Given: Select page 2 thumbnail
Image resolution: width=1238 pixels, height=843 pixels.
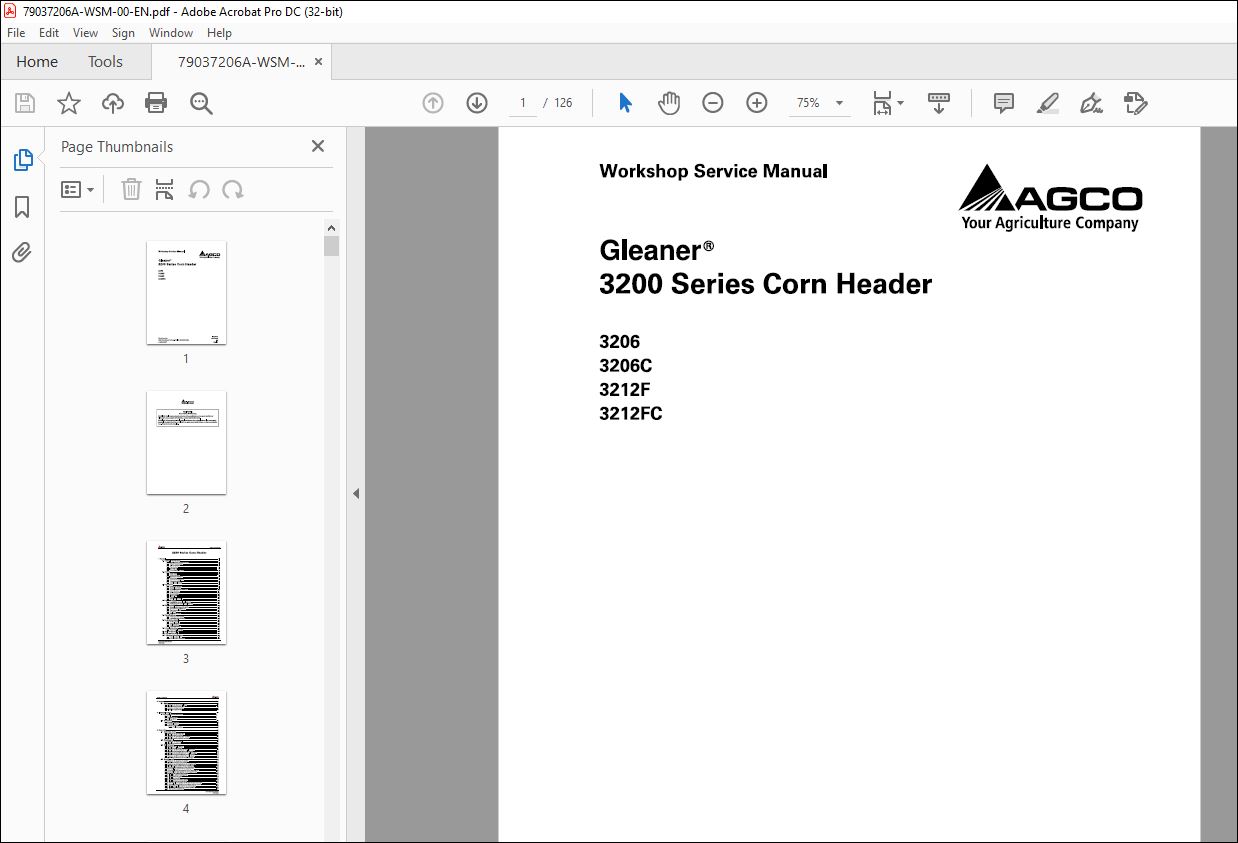Looking at the screenshot, I should [186, 443].
